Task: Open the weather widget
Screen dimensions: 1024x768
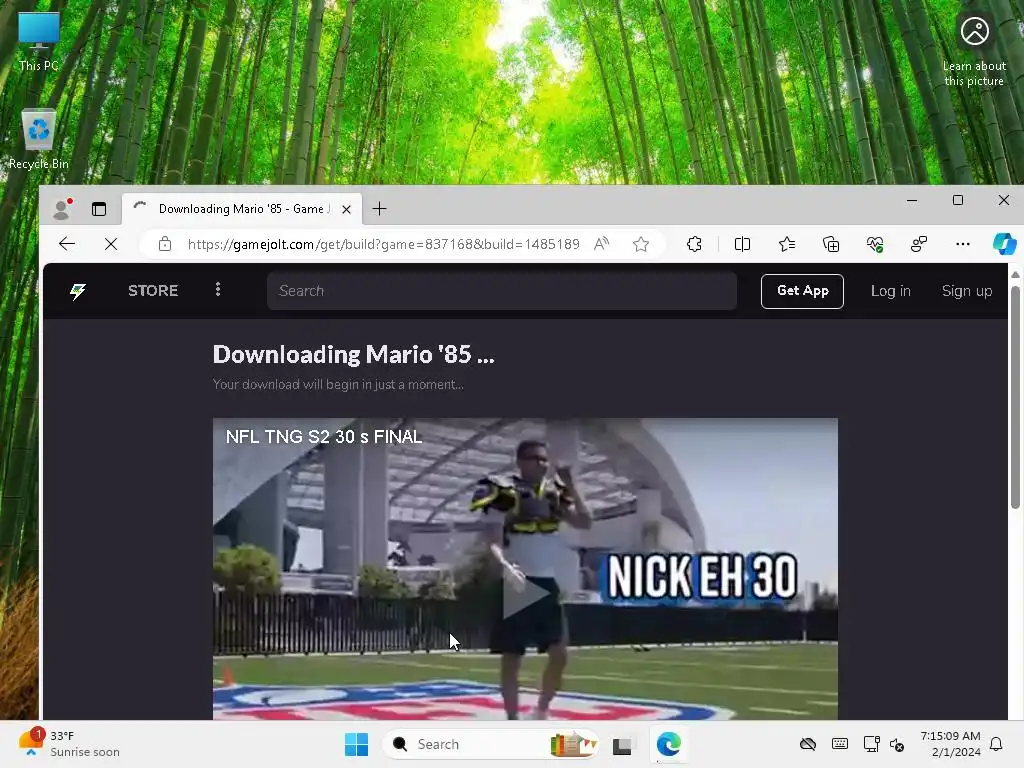Action: pos(69,744)
